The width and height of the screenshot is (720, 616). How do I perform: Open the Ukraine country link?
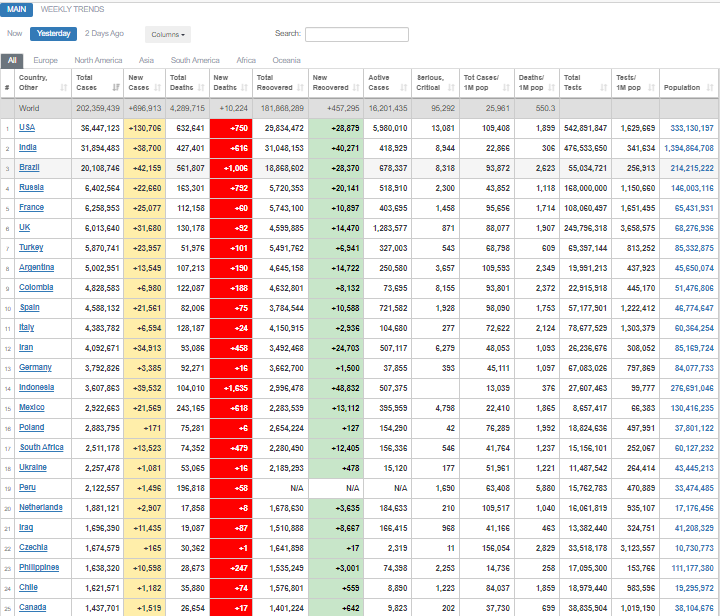point(33,467)
